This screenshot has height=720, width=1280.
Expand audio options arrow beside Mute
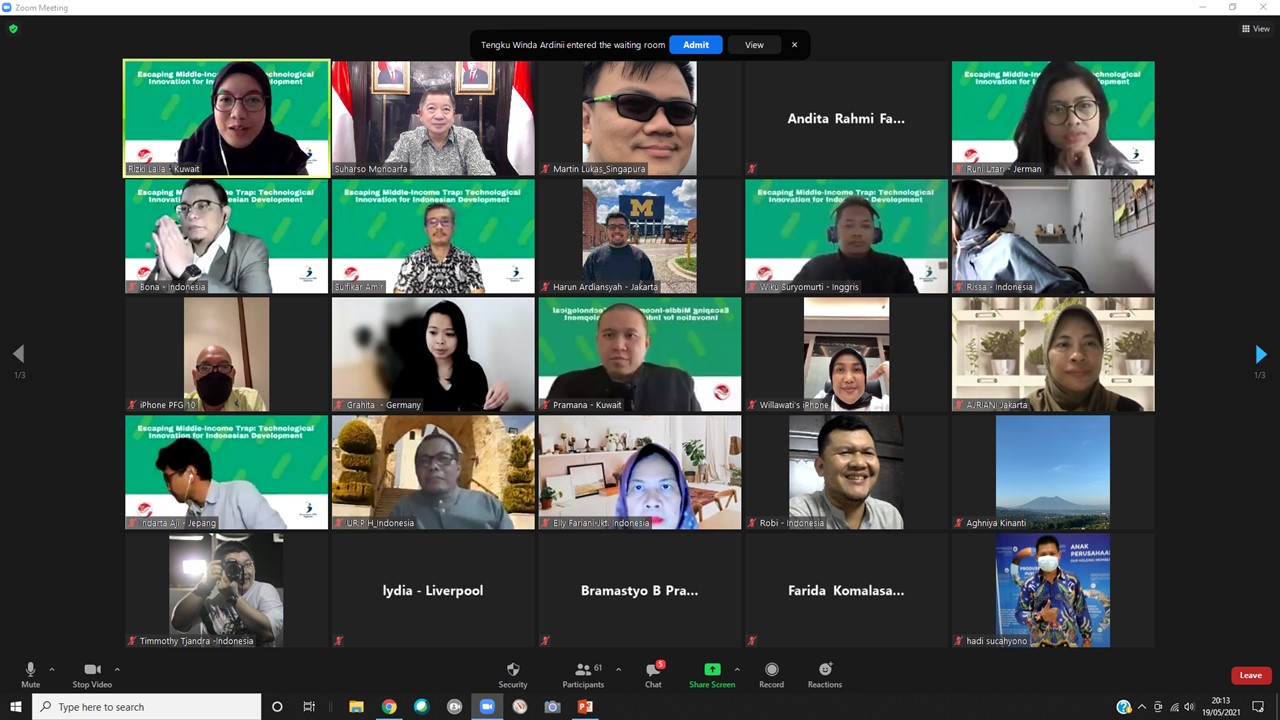52,669
